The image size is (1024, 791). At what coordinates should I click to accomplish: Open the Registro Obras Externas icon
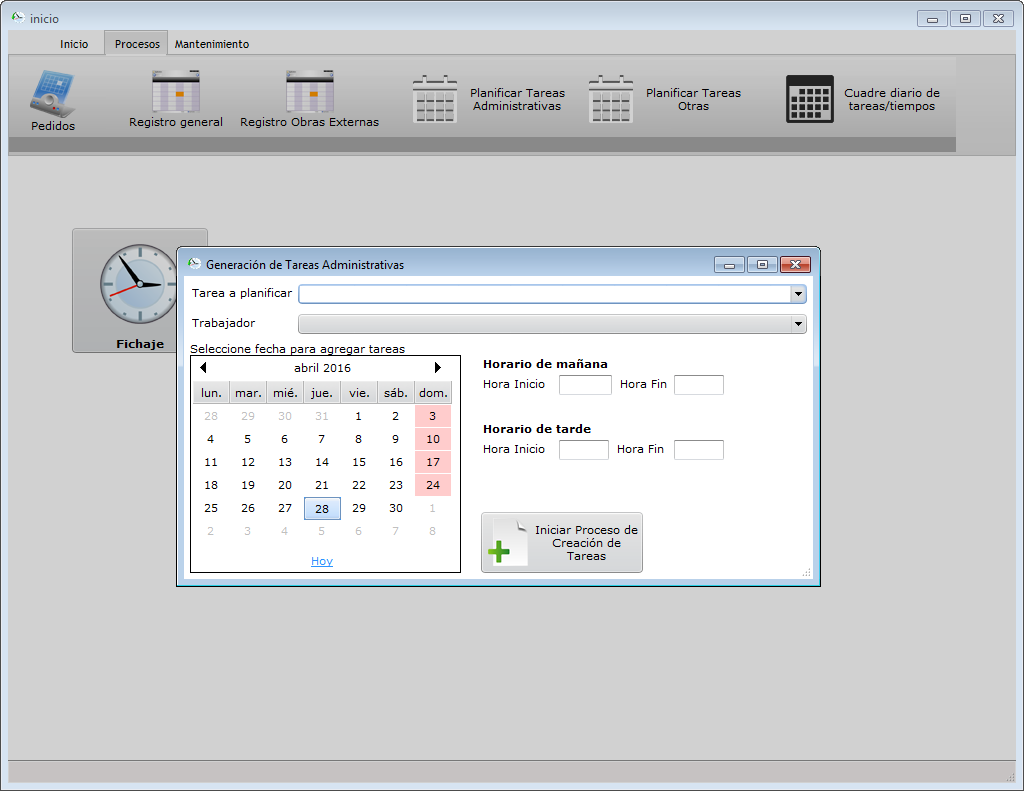coord(310,91)
